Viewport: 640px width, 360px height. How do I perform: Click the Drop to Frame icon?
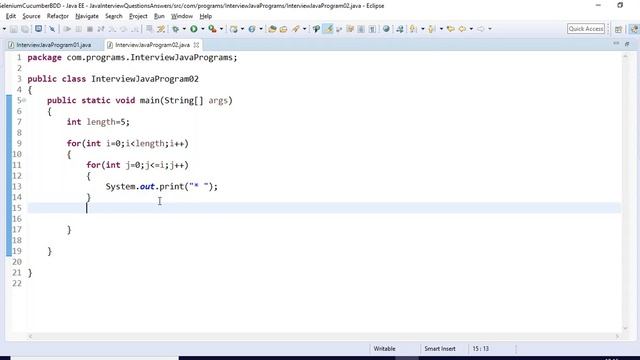150,29
